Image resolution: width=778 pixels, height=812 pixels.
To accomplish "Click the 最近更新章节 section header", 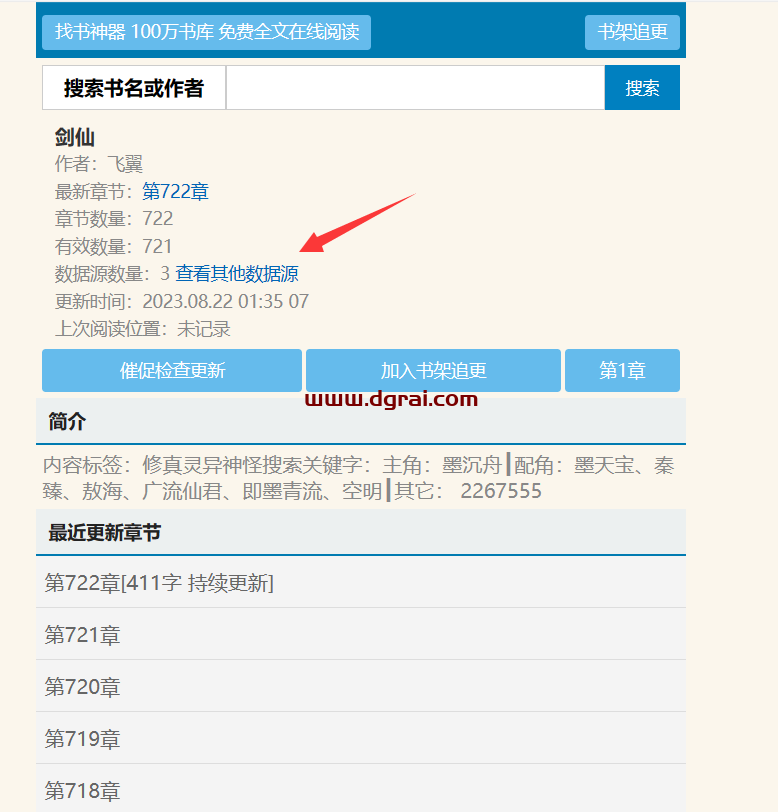I will click(361, 532).
